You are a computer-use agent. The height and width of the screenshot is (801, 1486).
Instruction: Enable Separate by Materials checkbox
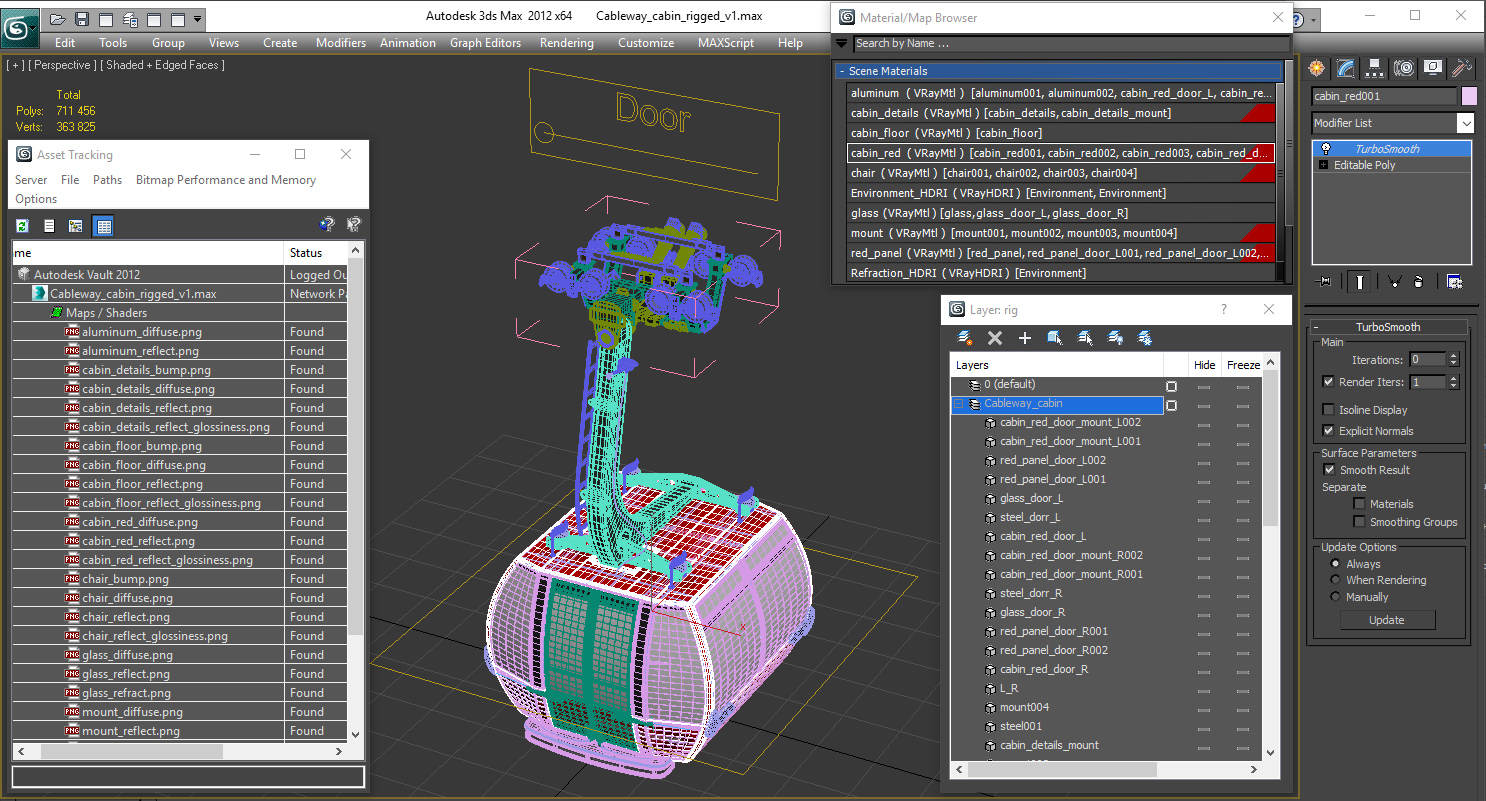coord(1359,504)
